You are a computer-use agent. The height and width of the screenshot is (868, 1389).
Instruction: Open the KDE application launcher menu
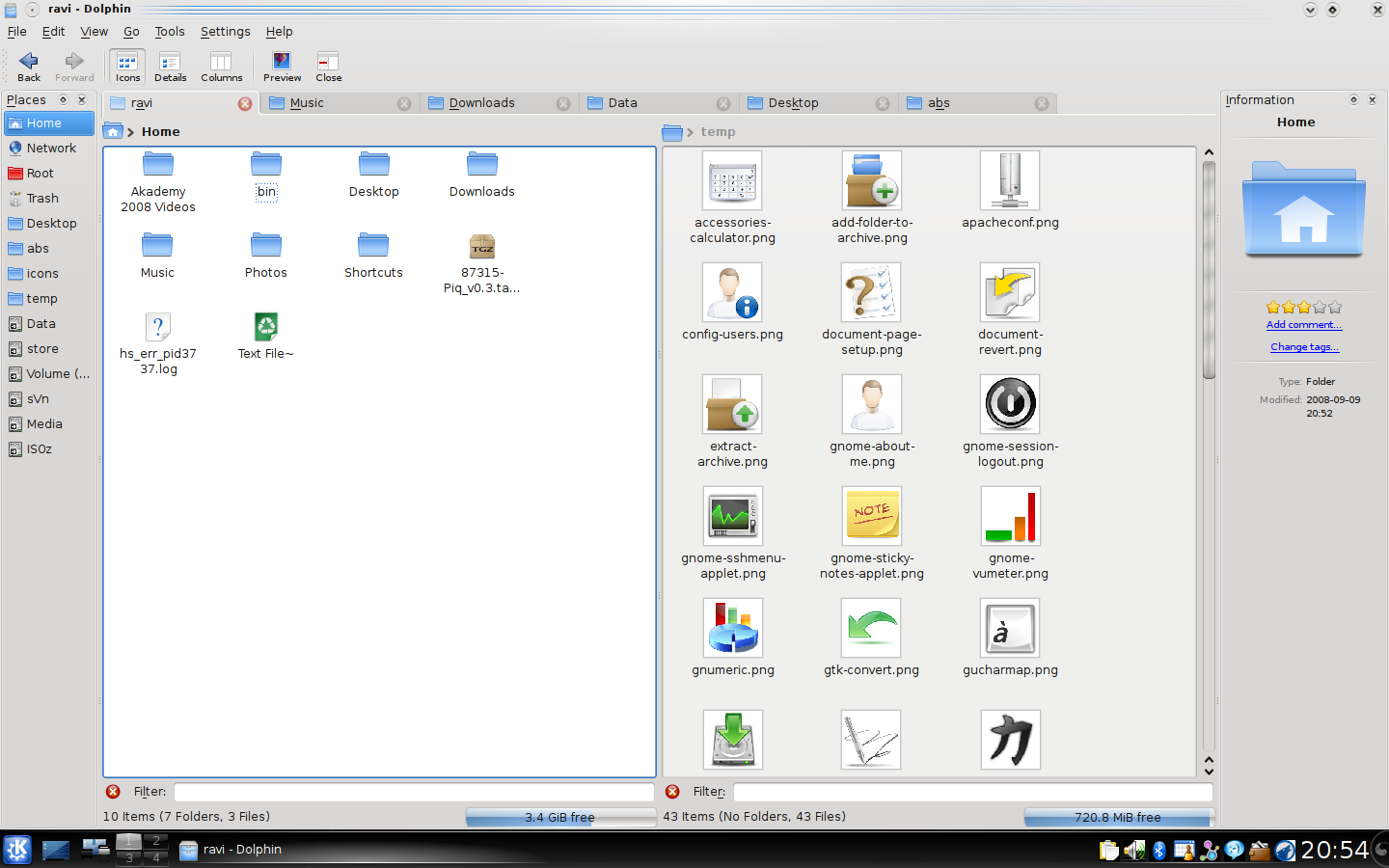click(x=17, y=850)
